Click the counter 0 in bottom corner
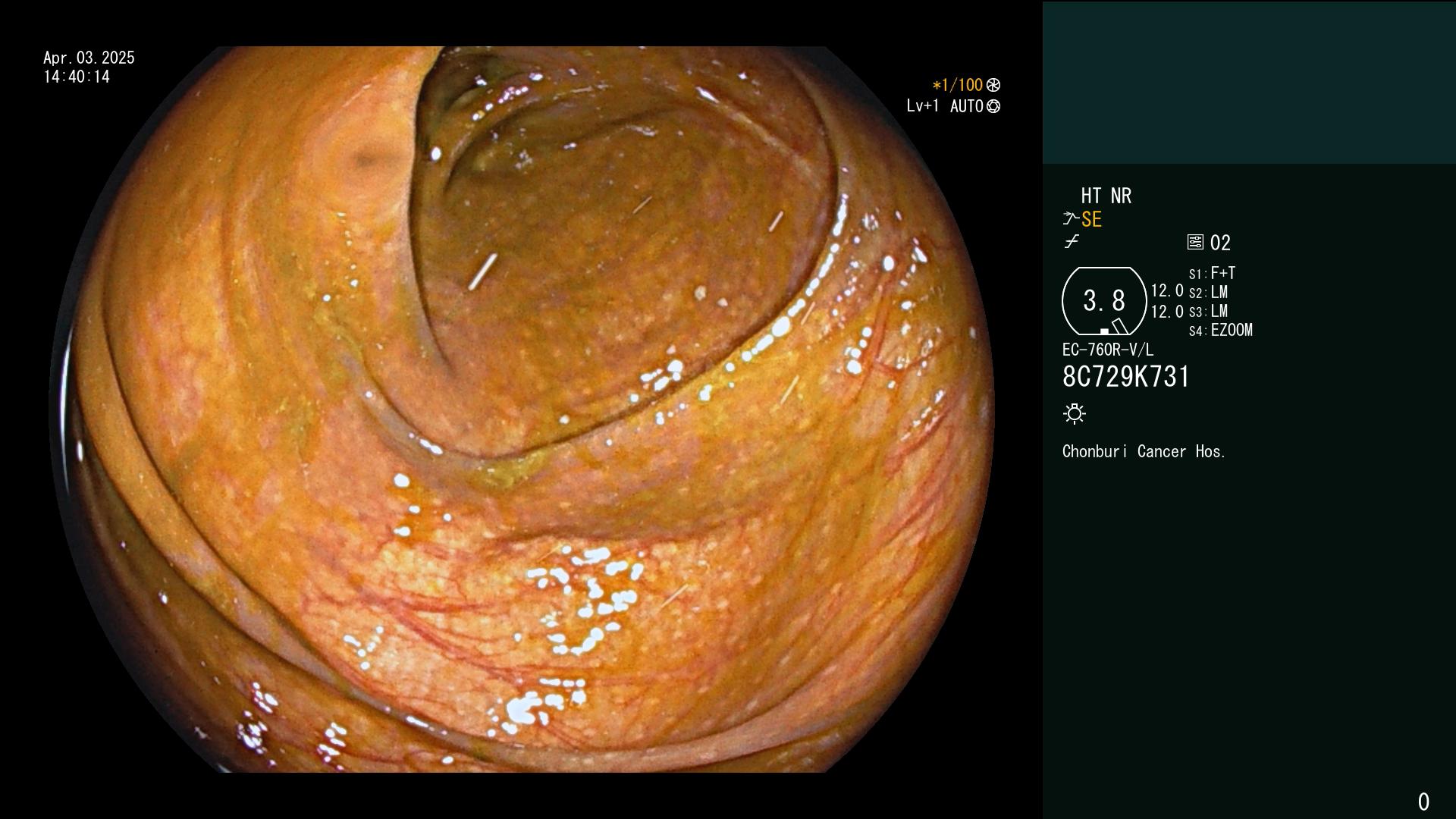 (1423, 802)
